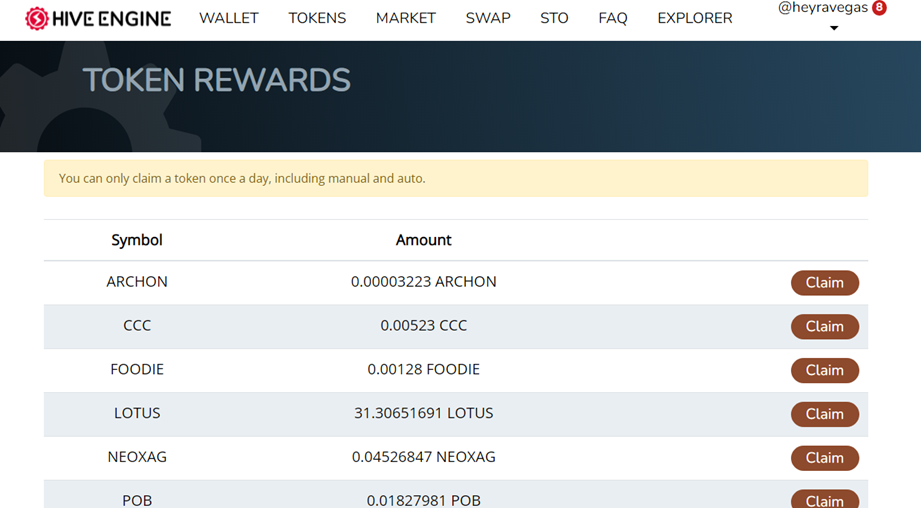Click the once-a-day claim notice banner
The image size is (921, 508).
tap(456, 179)
